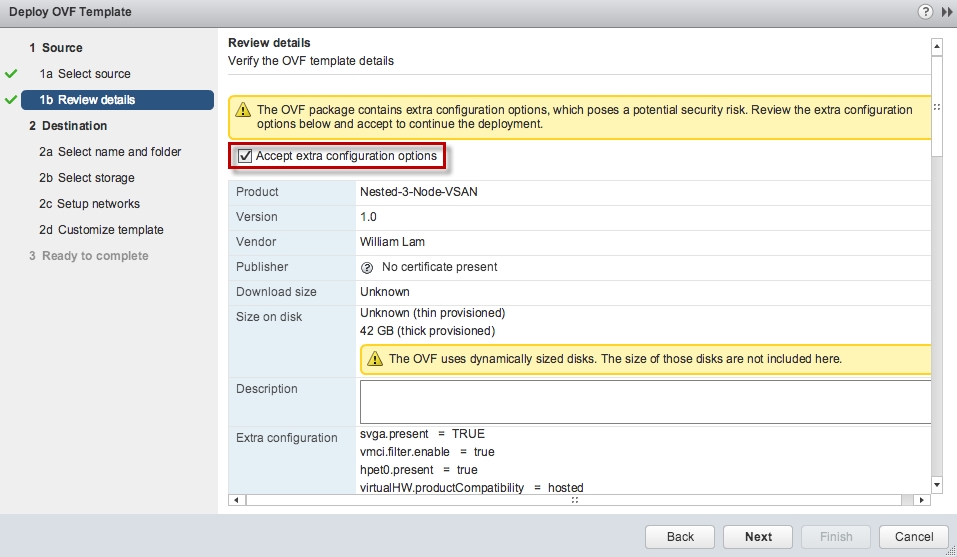Click vertical scrollbar down arrow
Screen dimensions: 957x557
pos(937,485)
